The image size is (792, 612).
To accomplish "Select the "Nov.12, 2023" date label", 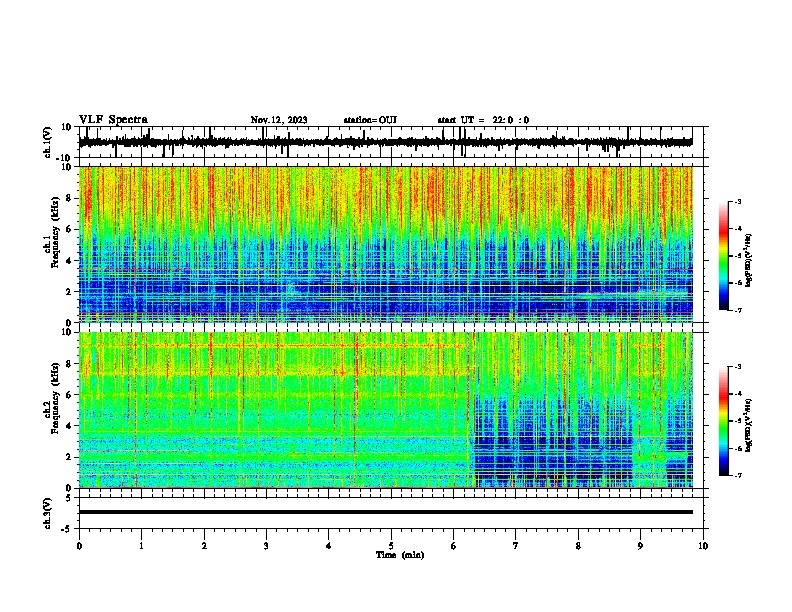I will [279, 120].
